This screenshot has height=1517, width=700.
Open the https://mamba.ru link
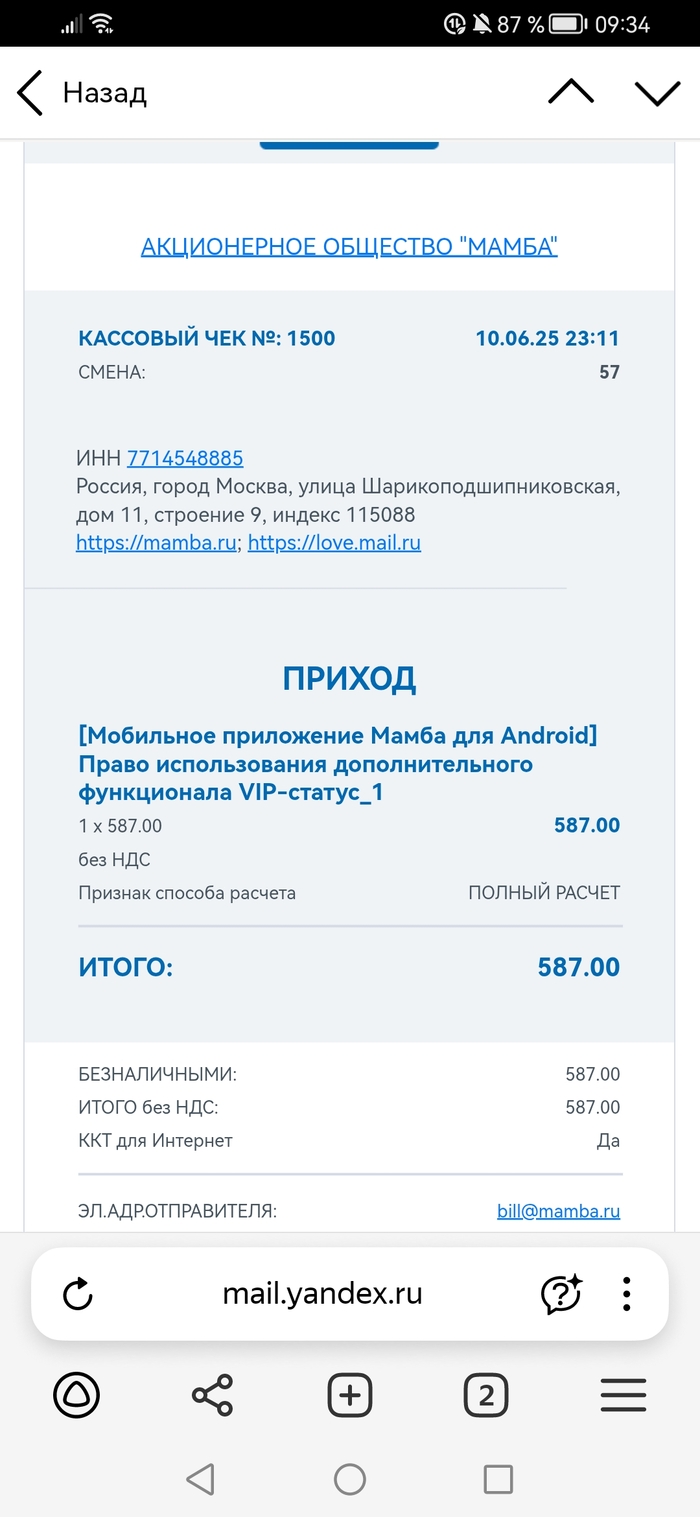[x=156, y=544]
